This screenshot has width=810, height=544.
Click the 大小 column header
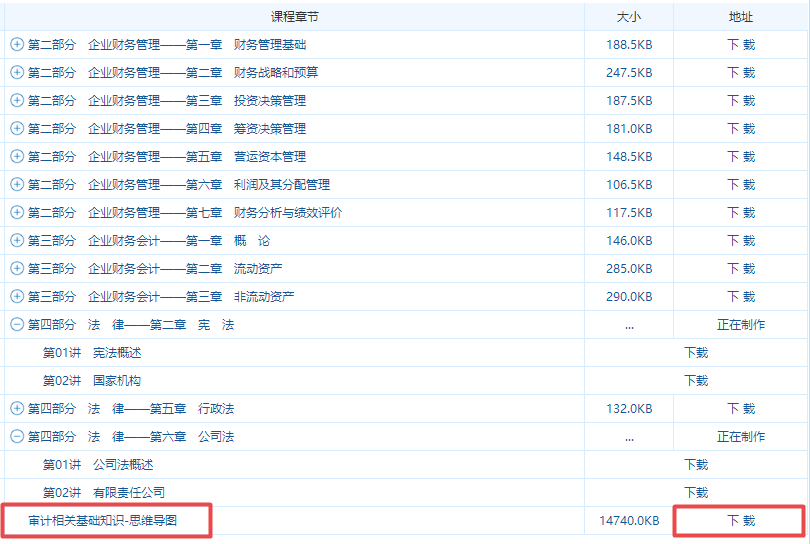(629, 17)
